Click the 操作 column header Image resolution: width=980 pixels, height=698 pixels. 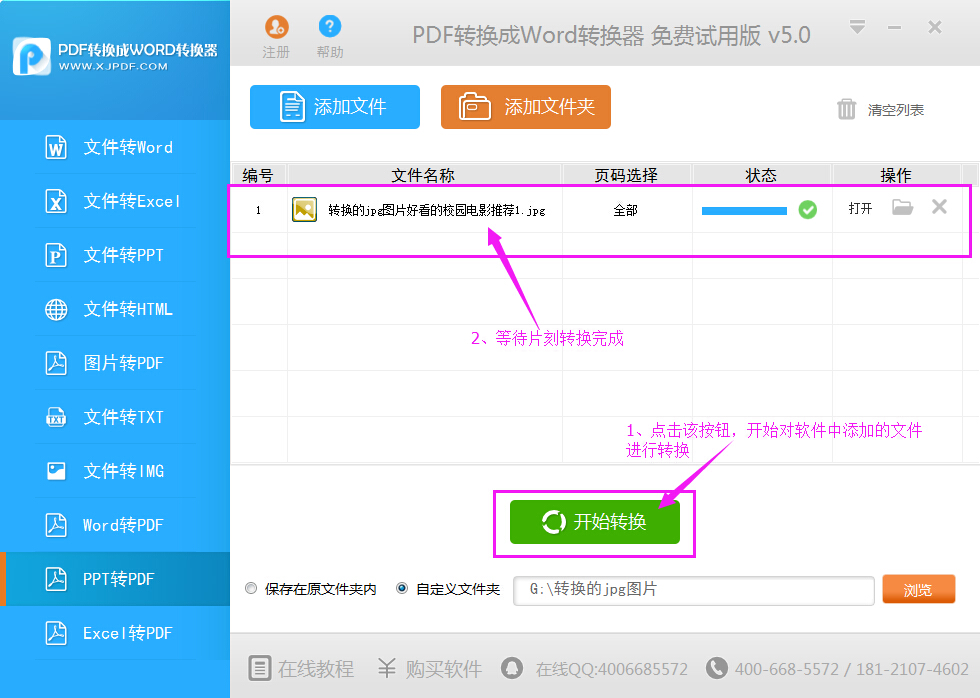(896, 175)
